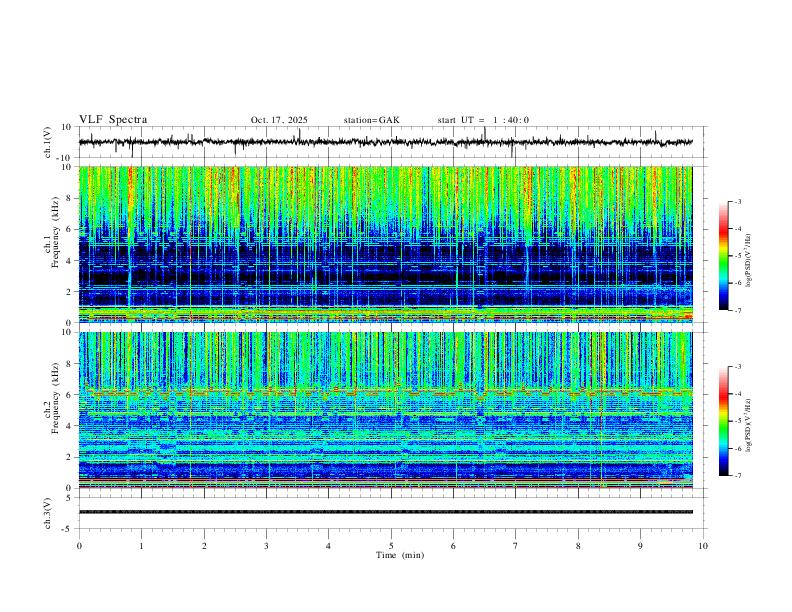This screenshot has height=612, width=792.
Task: Click the ch.1 voltage waveform trace
Action: [386, 142]
